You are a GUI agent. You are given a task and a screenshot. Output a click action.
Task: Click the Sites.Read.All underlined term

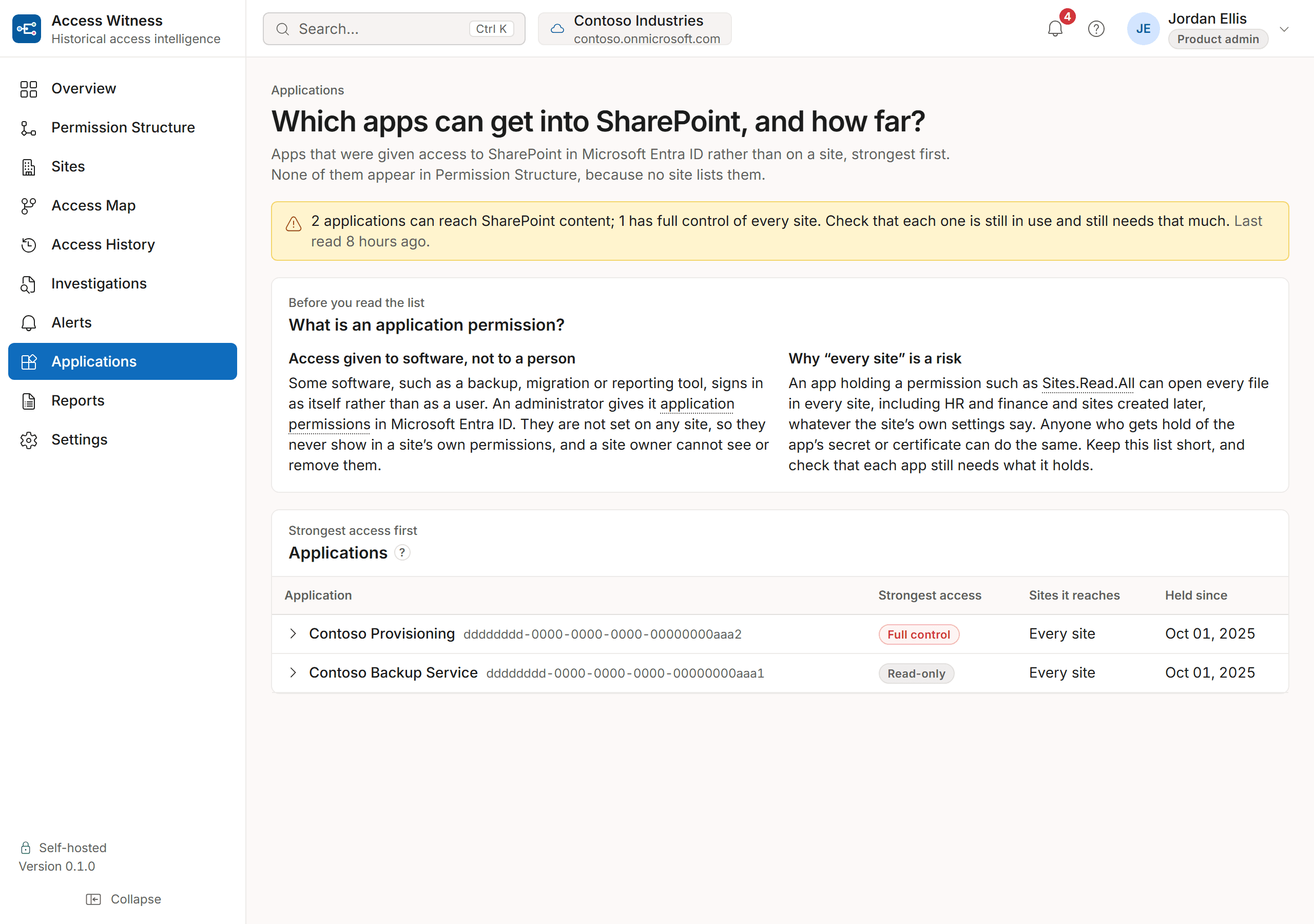1088,383
